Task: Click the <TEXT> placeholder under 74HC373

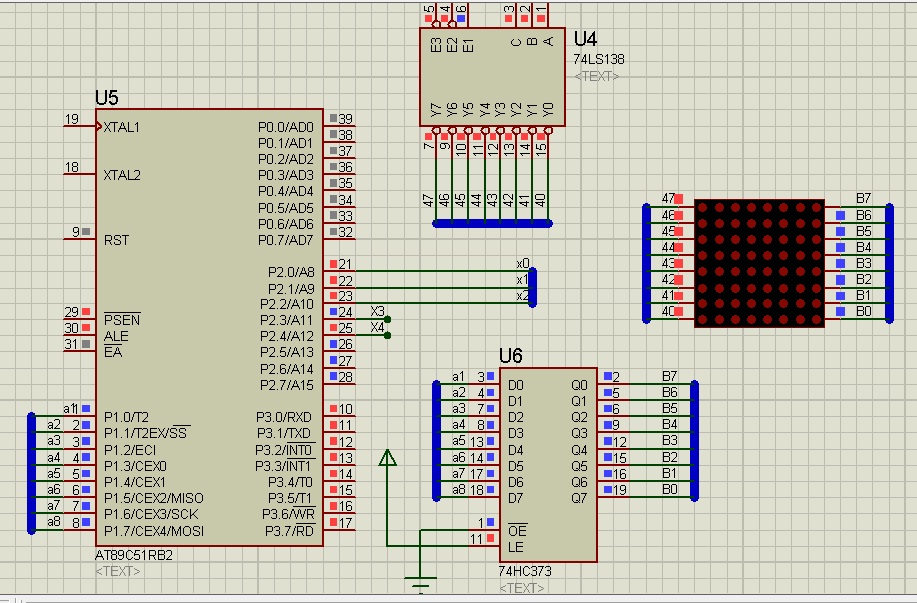Action: tap(522, 587)
